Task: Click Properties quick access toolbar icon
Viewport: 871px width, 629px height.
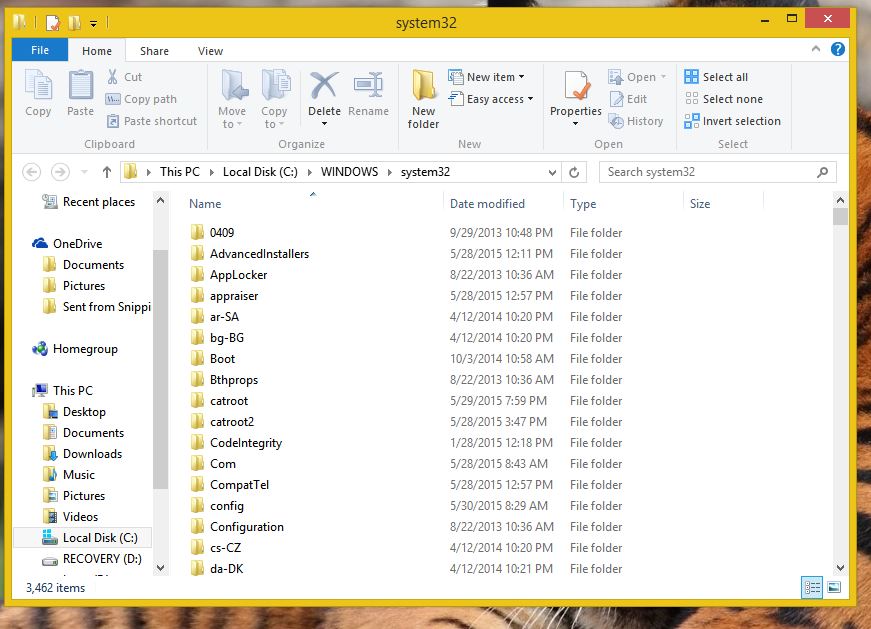Action: point(53,23)
